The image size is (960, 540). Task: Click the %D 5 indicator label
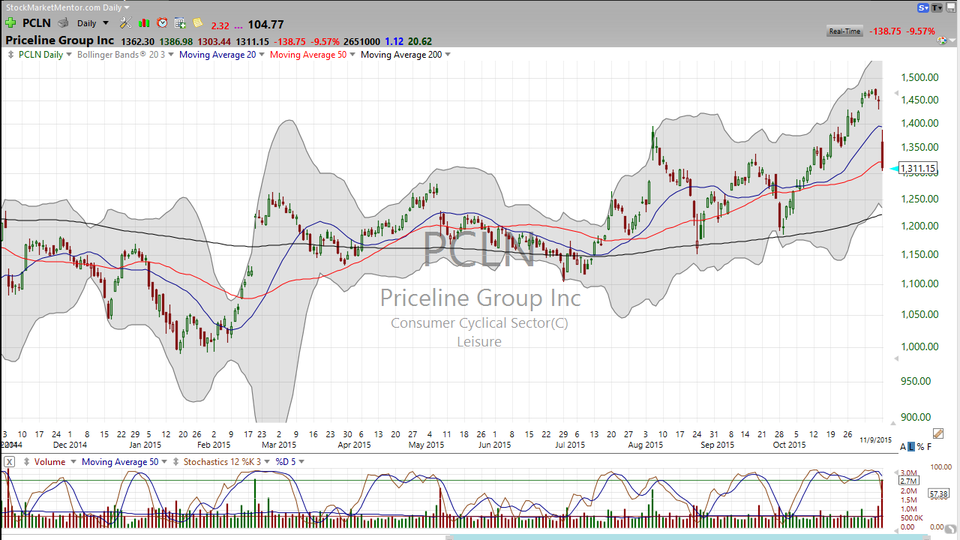(x=285, y=462)
